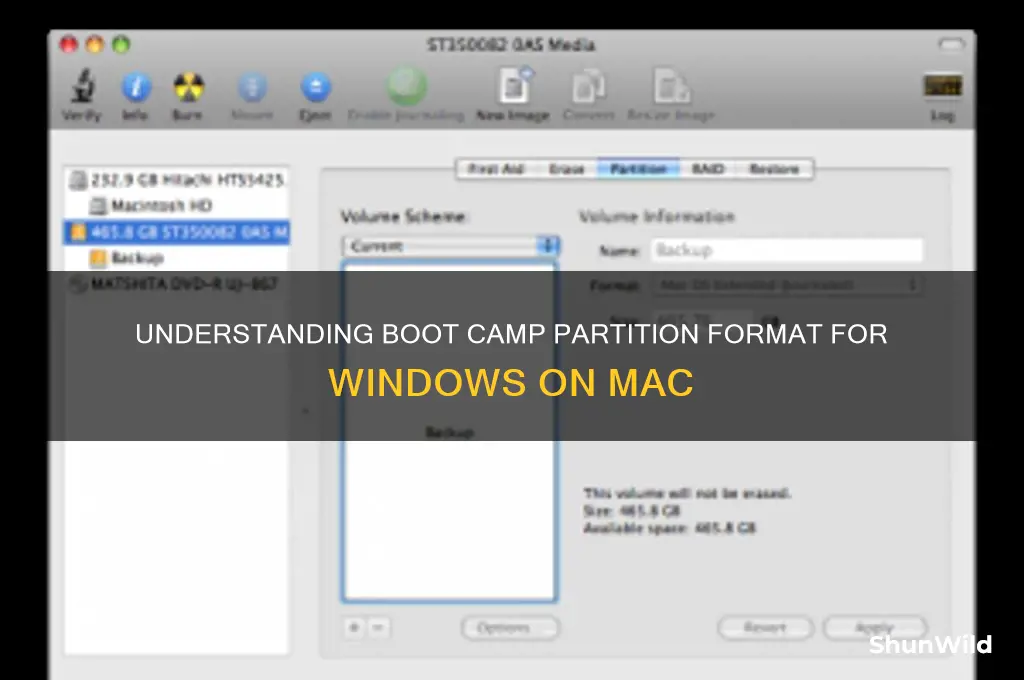This screenshot has width=1024, height=680.
Task: Click the Eject toolbar icon
Action: [x=316, y=87]
